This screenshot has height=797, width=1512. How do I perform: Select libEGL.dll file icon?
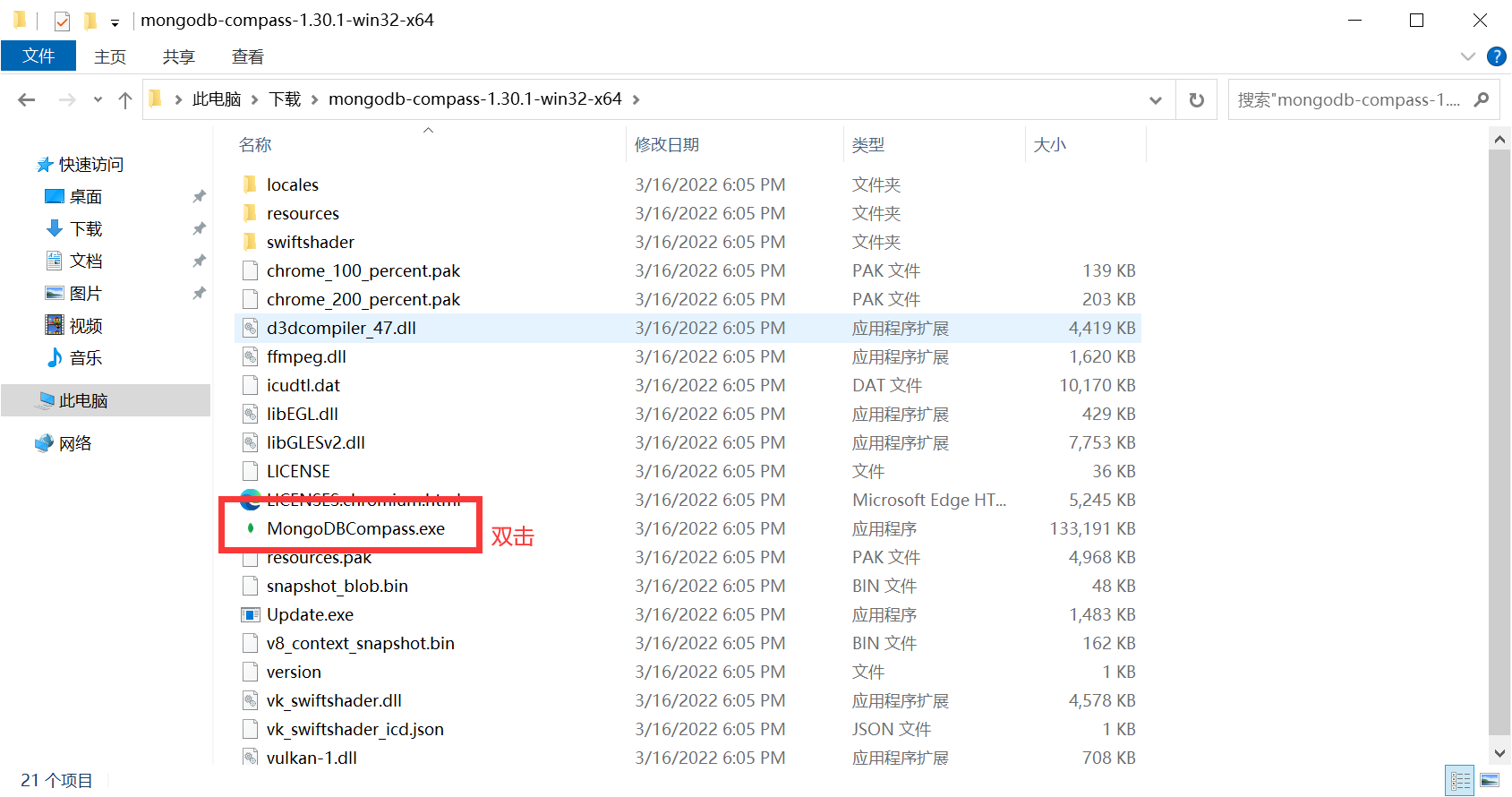tap(251, 414)
